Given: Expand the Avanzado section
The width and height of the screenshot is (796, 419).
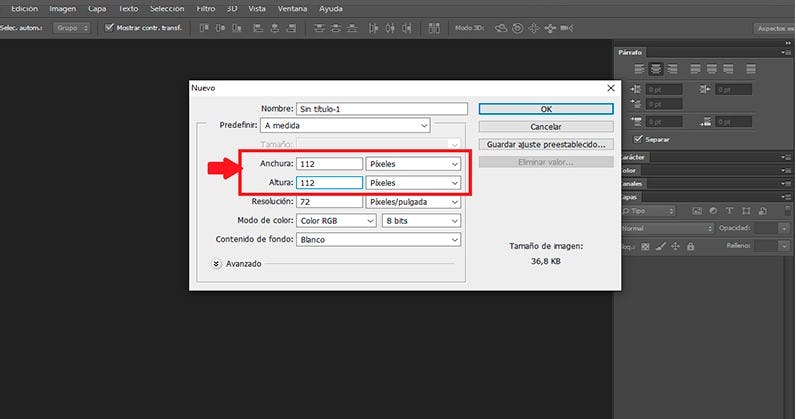Looking at the screenshot, I should (217, 263).
